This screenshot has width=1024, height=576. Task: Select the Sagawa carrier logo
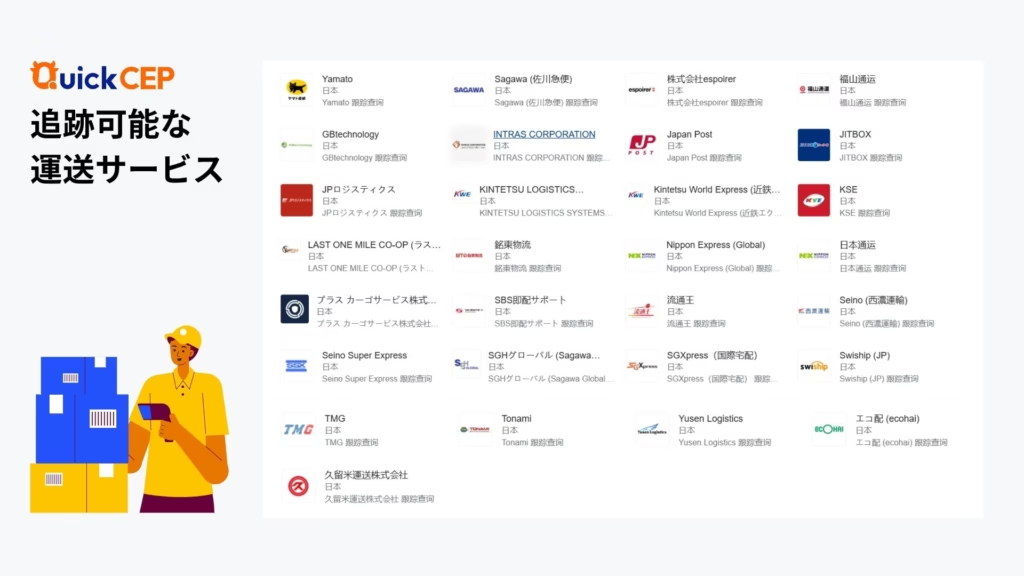pyautogui.click(x=469, y=89)
